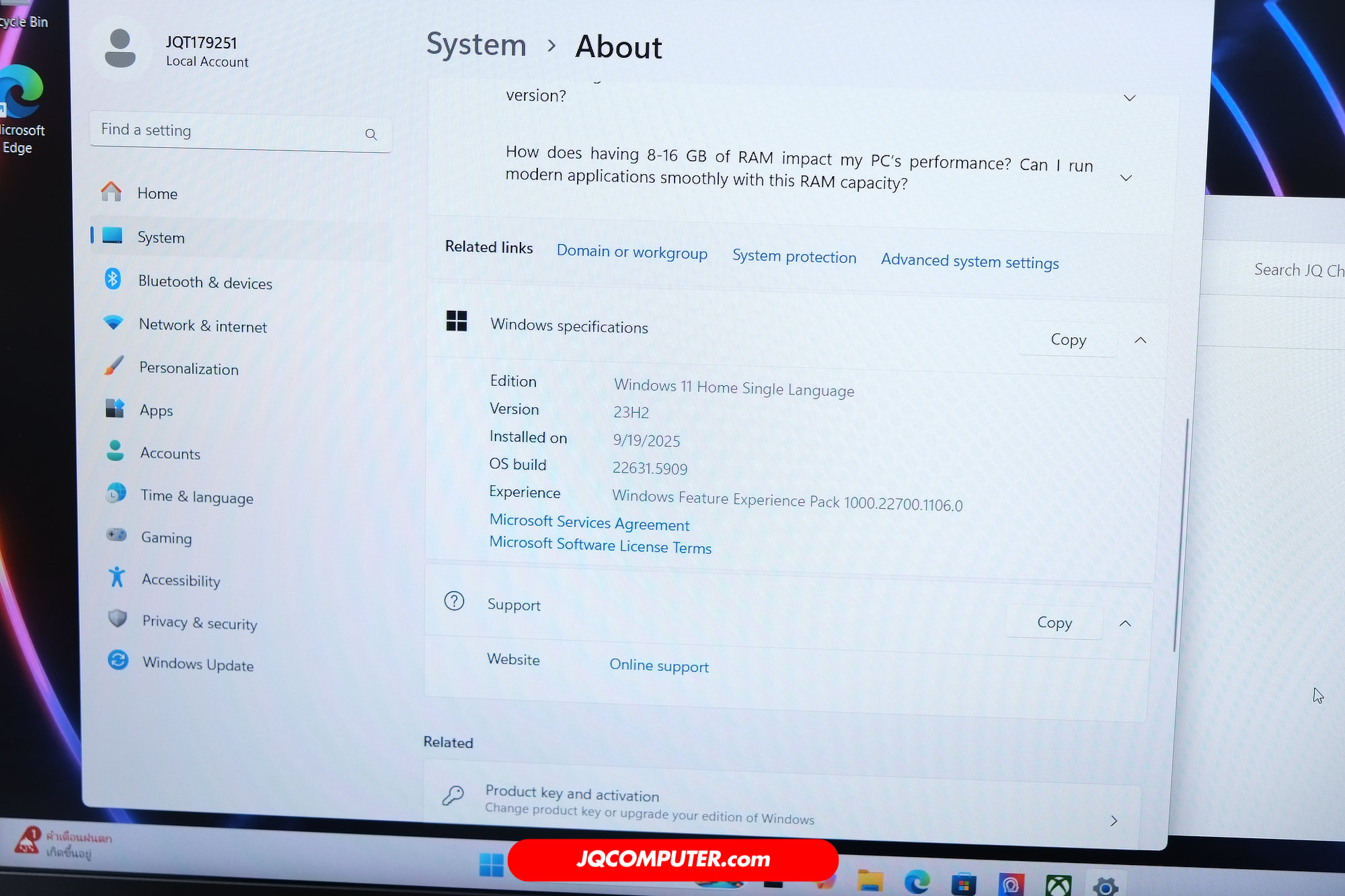
Task: Open System protection link
Action: click(794, 257)
